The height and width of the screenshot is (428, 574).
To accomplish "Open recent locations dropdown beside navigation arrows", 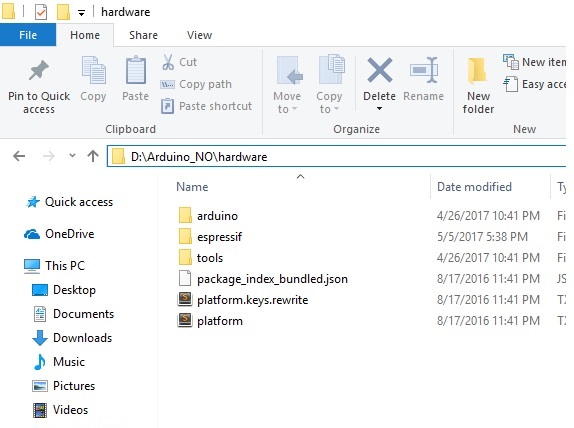I will [72, 156].
